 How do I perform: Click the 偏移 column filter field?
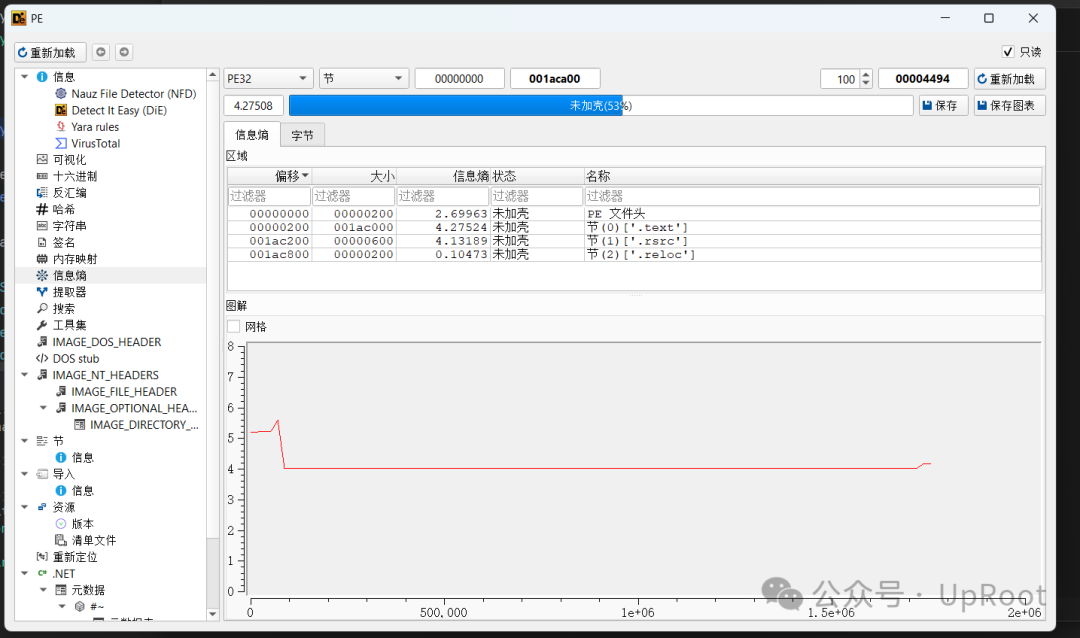(x=269, y=196)
